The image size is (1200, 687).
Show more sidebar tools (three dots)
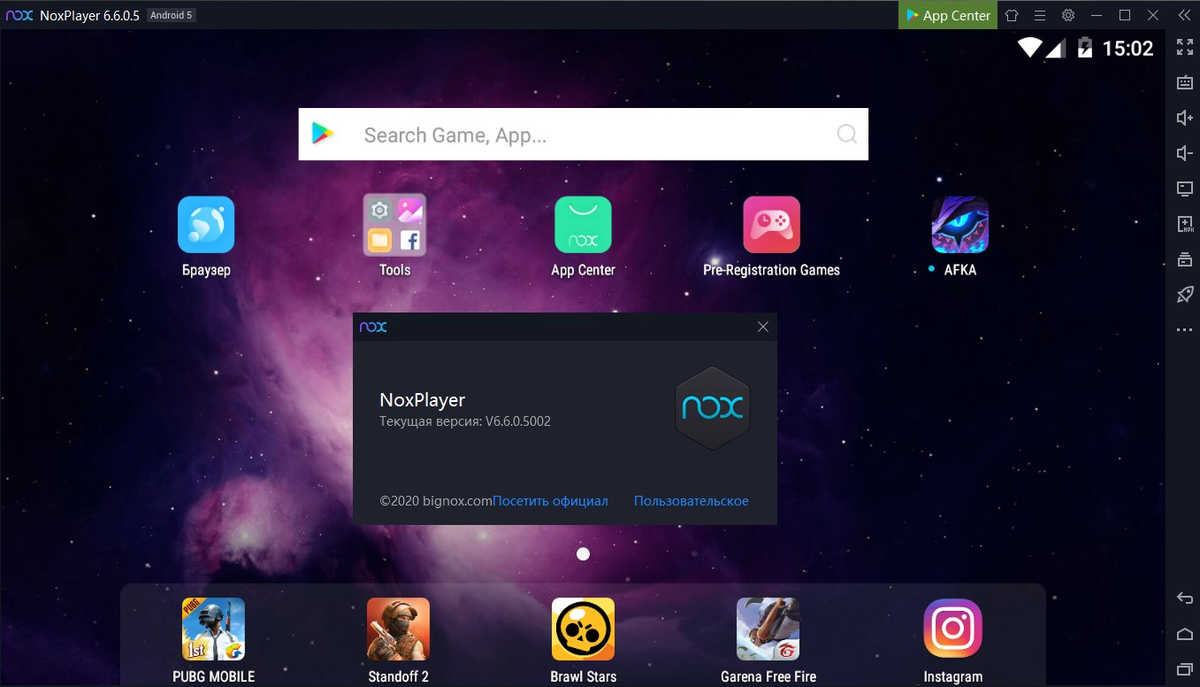click(1185, 329)
